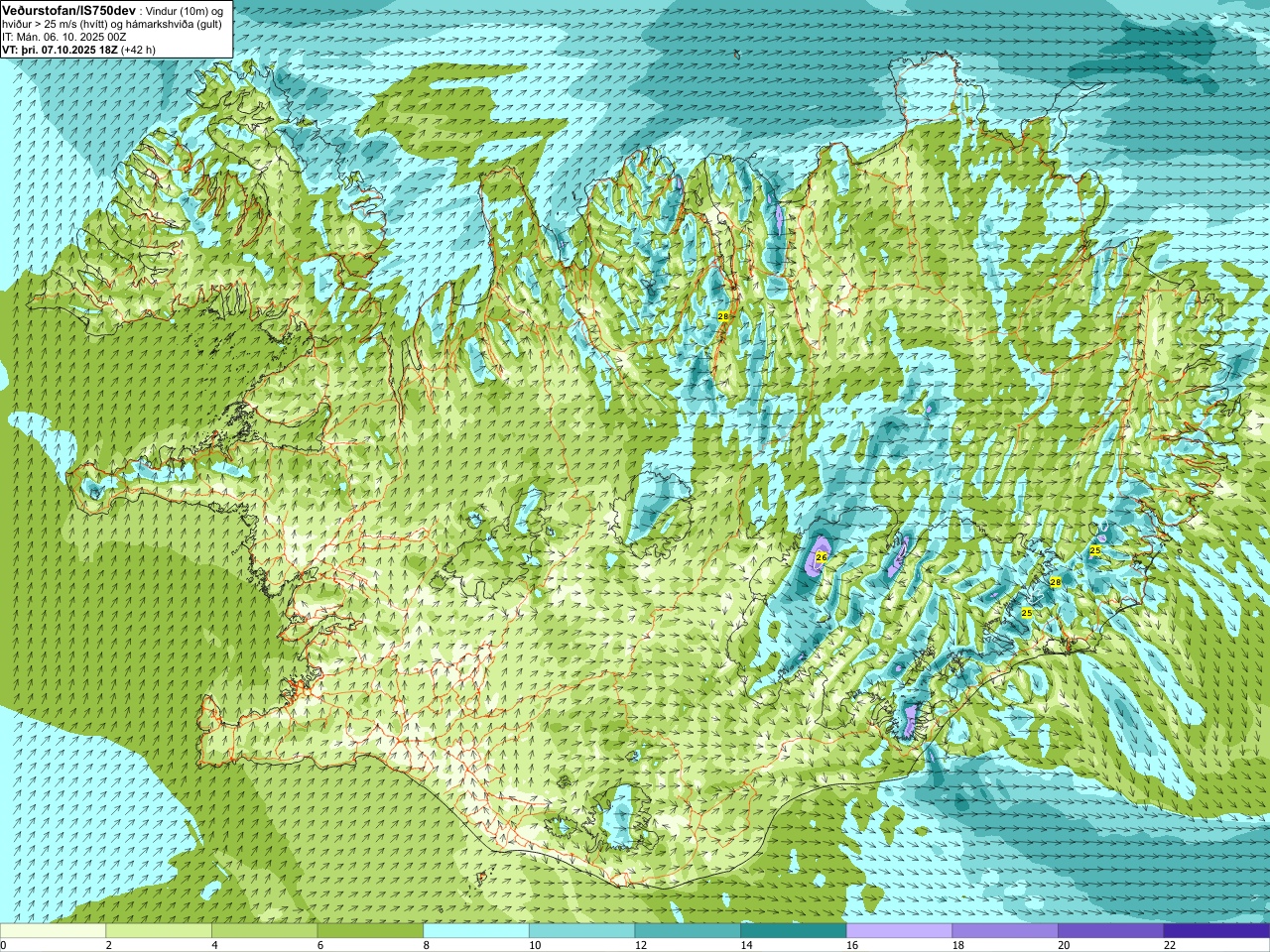Screen dimensions: 1270x952
Task: Click the legend scale value "10"
Action: (x=535, y=946)
